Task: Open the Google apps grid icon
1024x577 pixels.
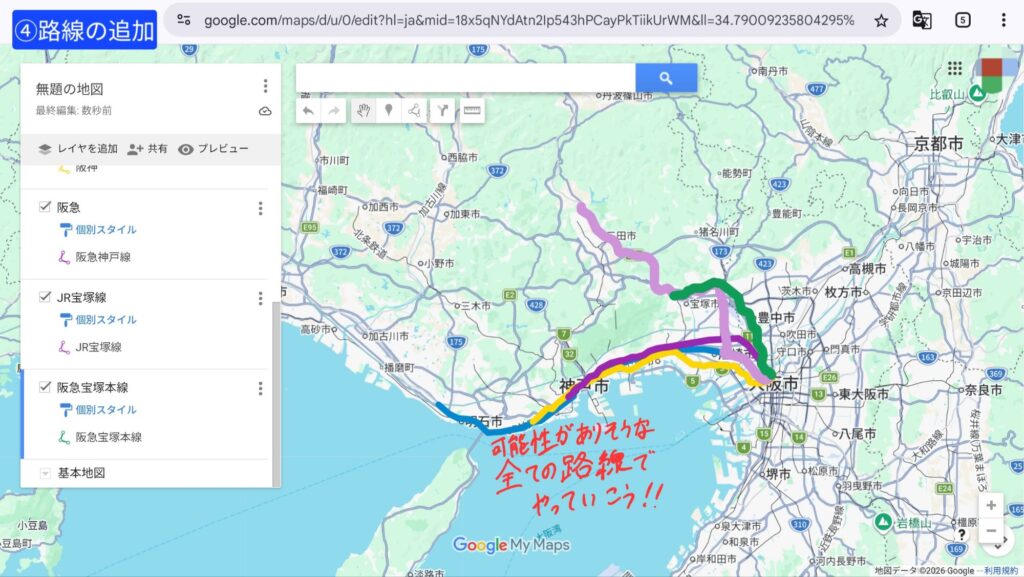Action: (954, 68)
